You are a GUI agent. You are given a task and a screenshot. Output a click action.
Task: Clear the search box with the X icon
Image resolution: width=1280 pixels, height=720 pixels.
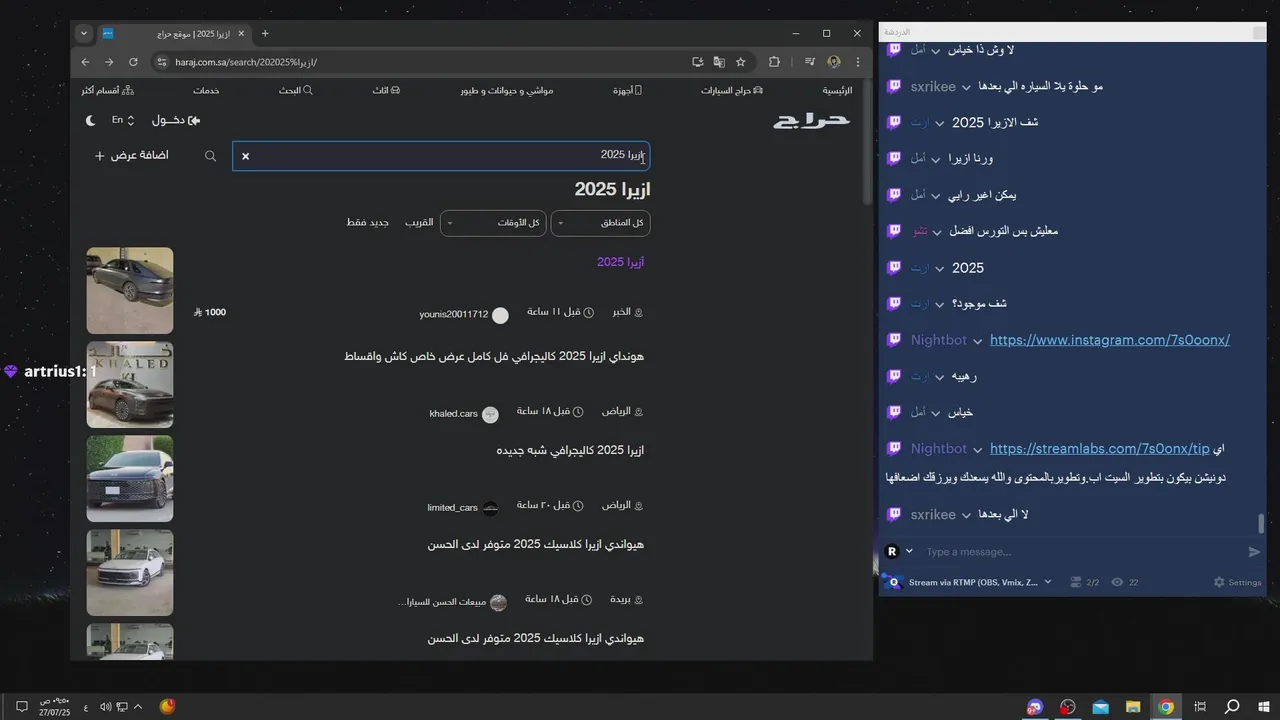[x=245, y=156]
